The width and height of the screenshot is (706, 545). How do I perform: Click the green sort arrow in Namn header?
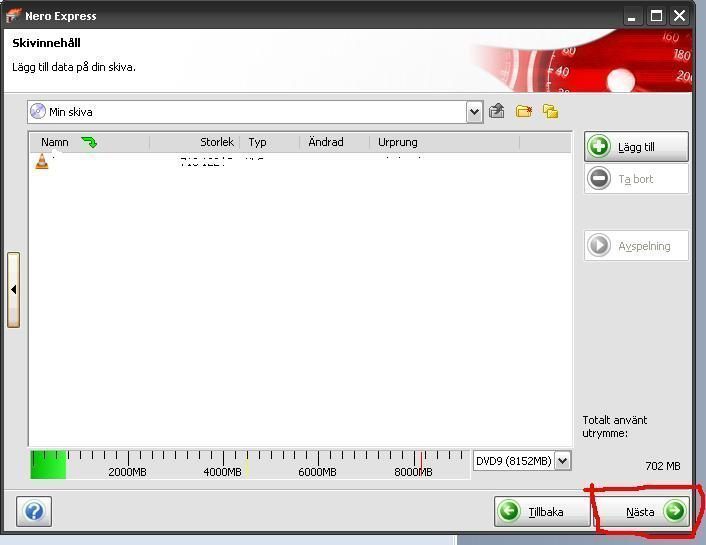pyautogui.click(x=89, y=142)
